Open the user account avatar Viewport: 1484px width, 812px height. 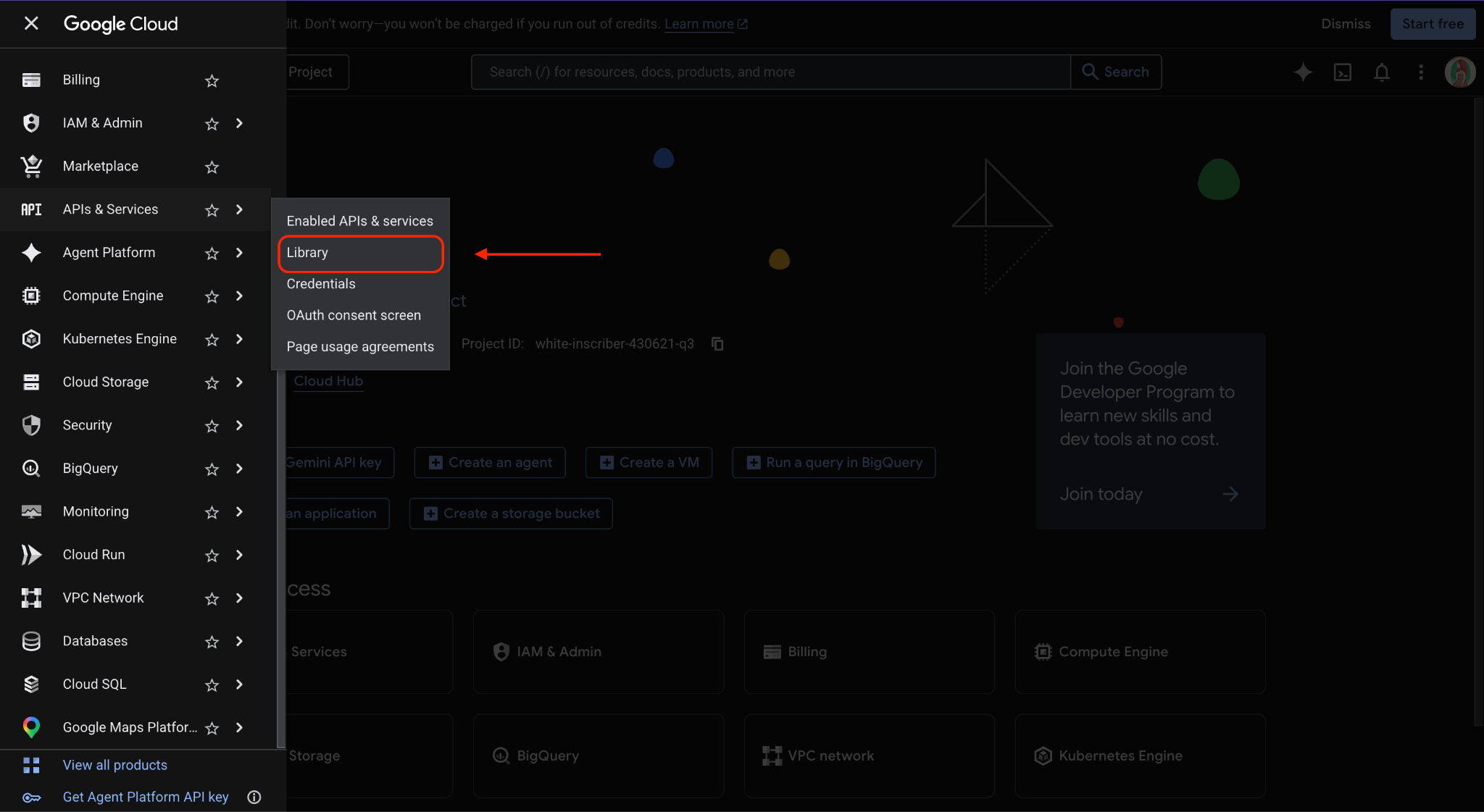(1460, 72)
